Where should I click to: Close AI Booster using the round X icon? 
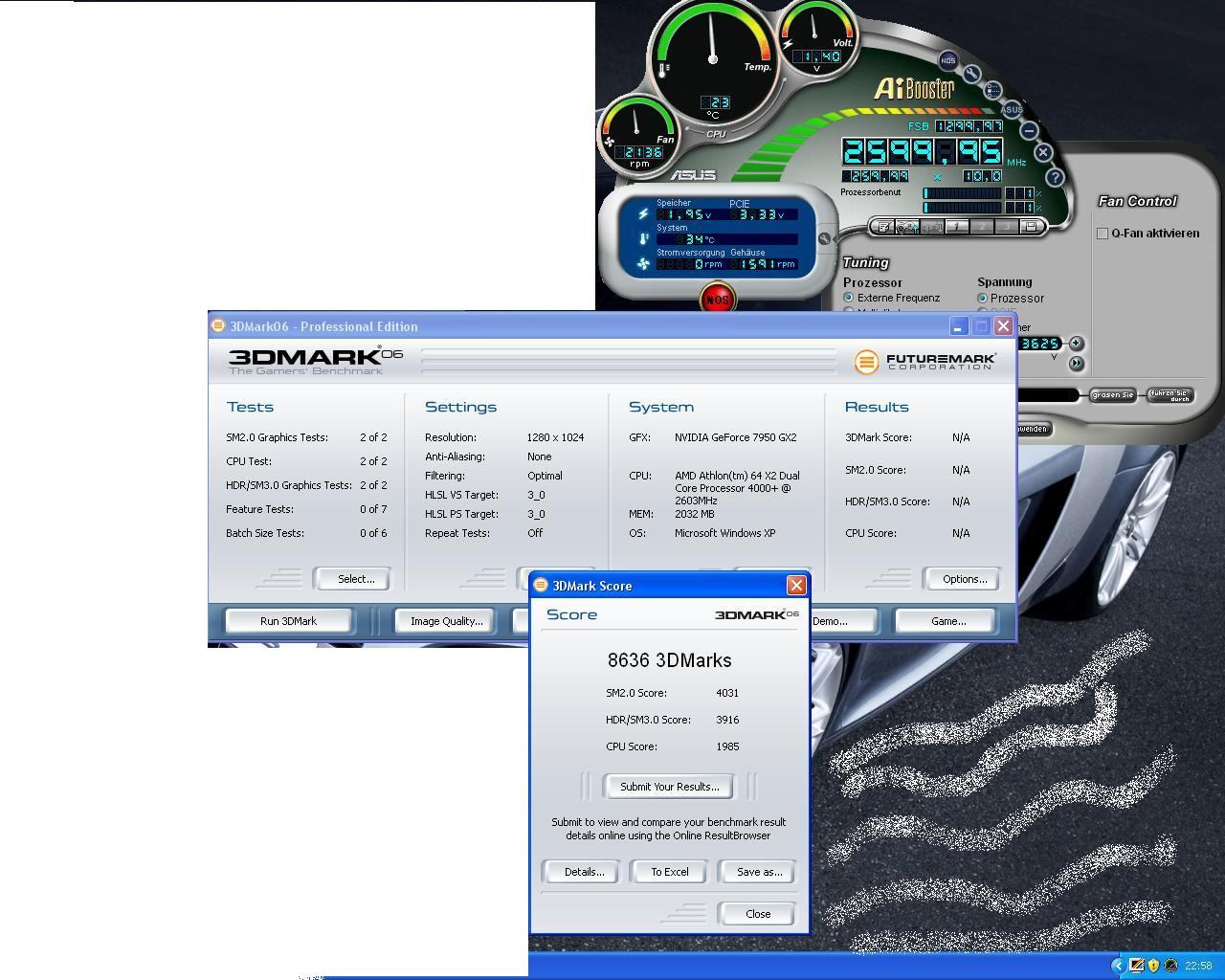coord(1043,152)
